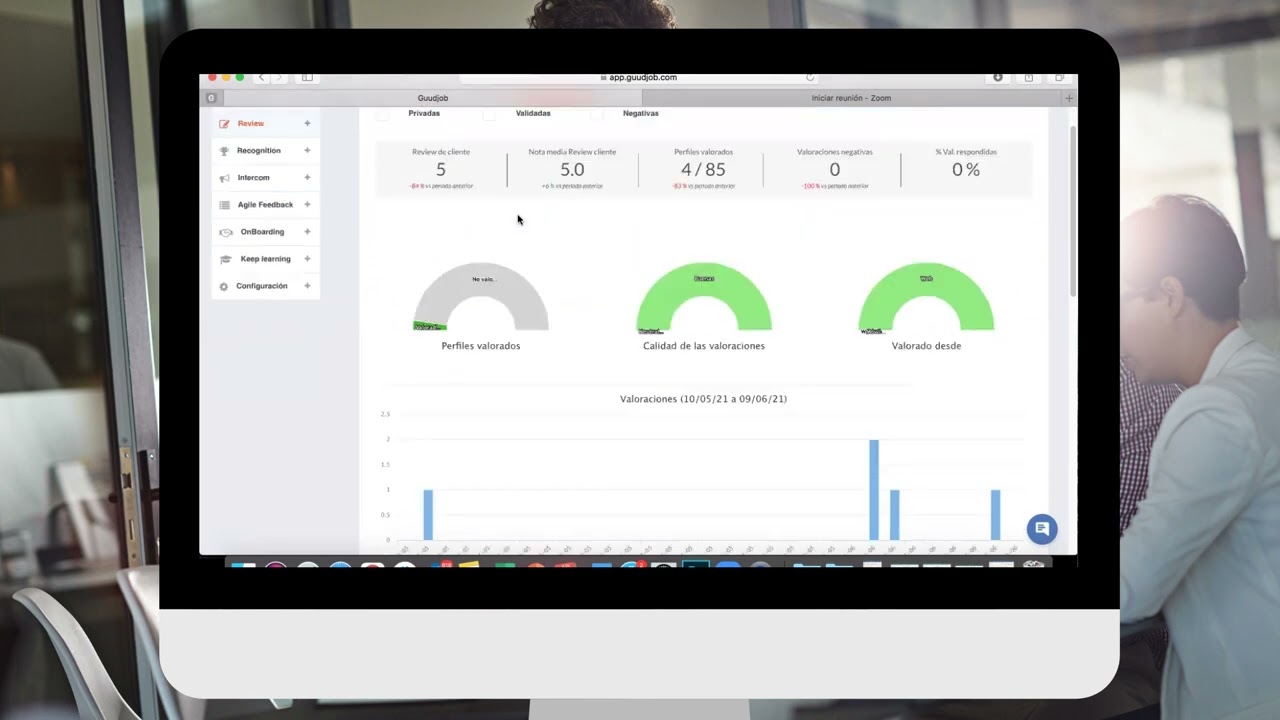Tick the Privadas checkbox
The height and width of the screenshot is (720, 1280).
[383, 114]
